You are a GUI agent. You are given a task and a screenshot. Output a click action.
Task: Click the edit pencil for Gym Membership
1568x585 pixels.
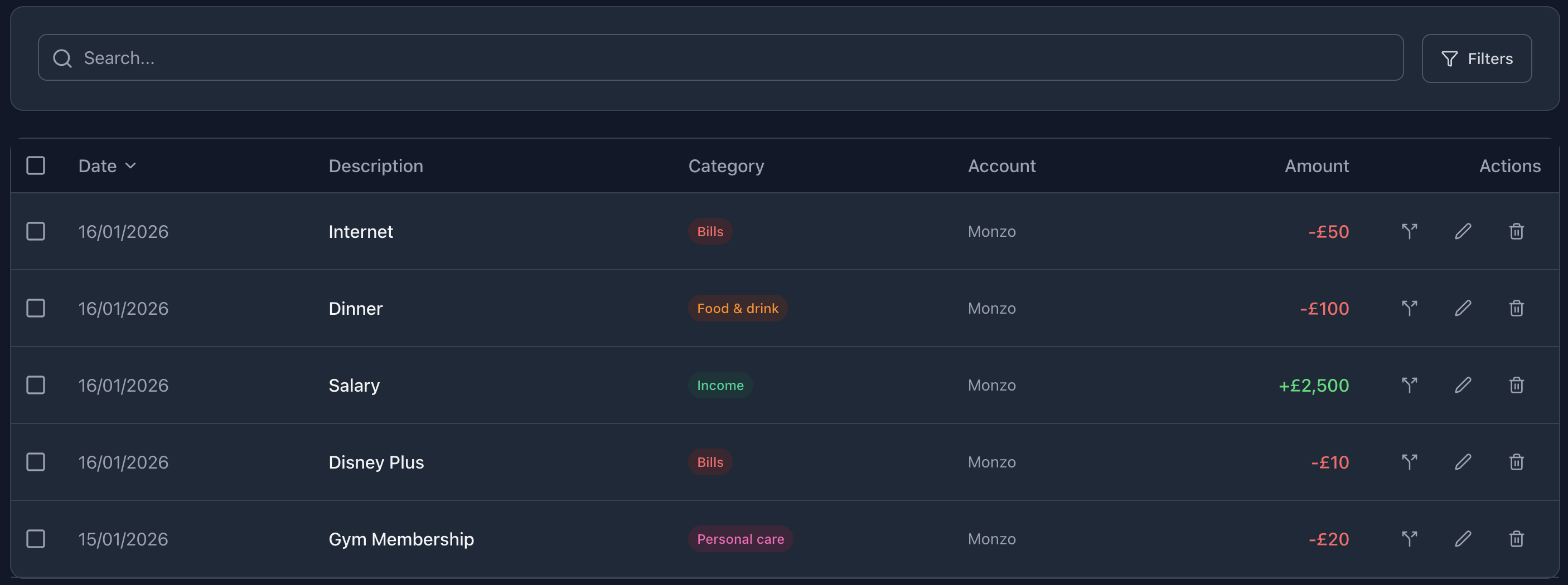pyautogui.click(x=1463, y=539)
